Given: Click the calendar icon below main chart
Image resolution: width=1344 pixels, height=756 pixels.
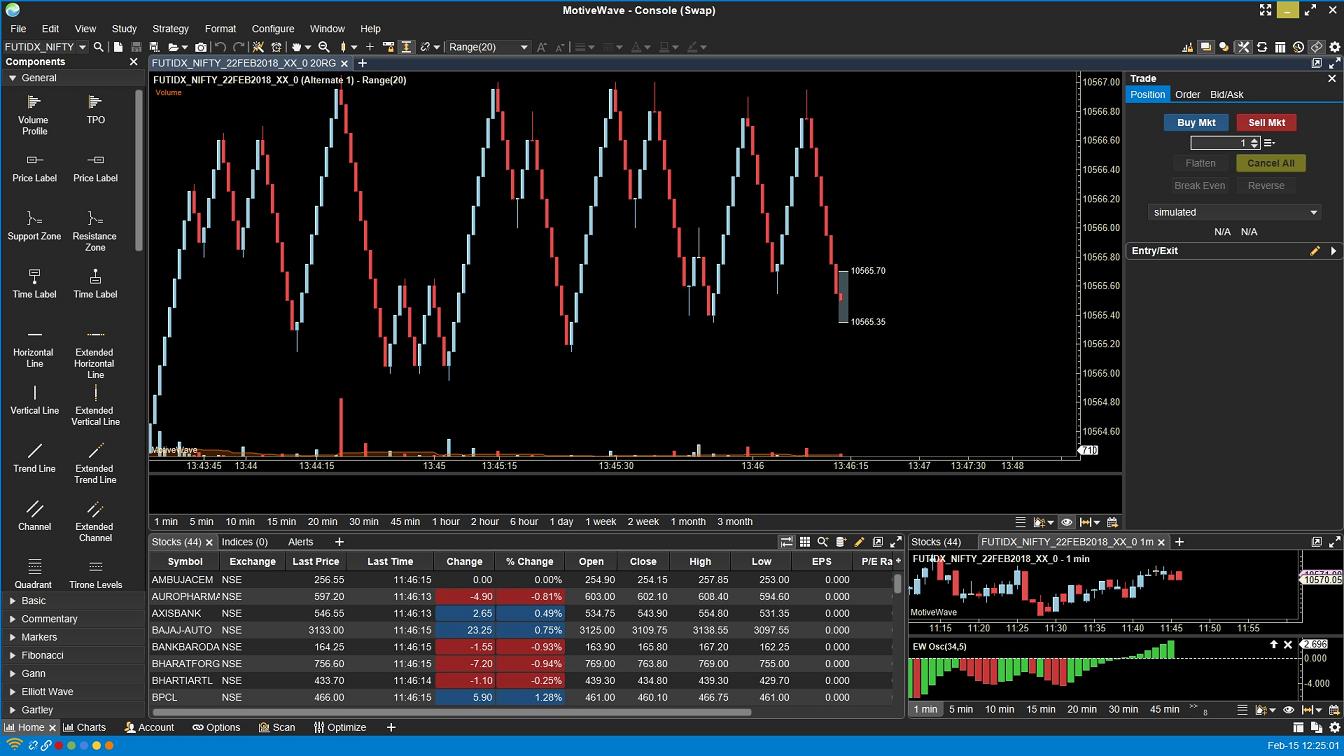Looking at the screenshot, I should point(1112,522).
